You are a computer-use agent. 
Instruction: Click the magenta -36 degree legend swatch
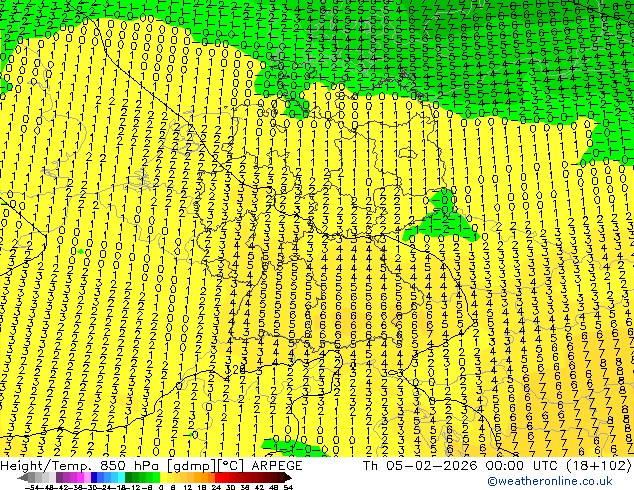[80, 477]
